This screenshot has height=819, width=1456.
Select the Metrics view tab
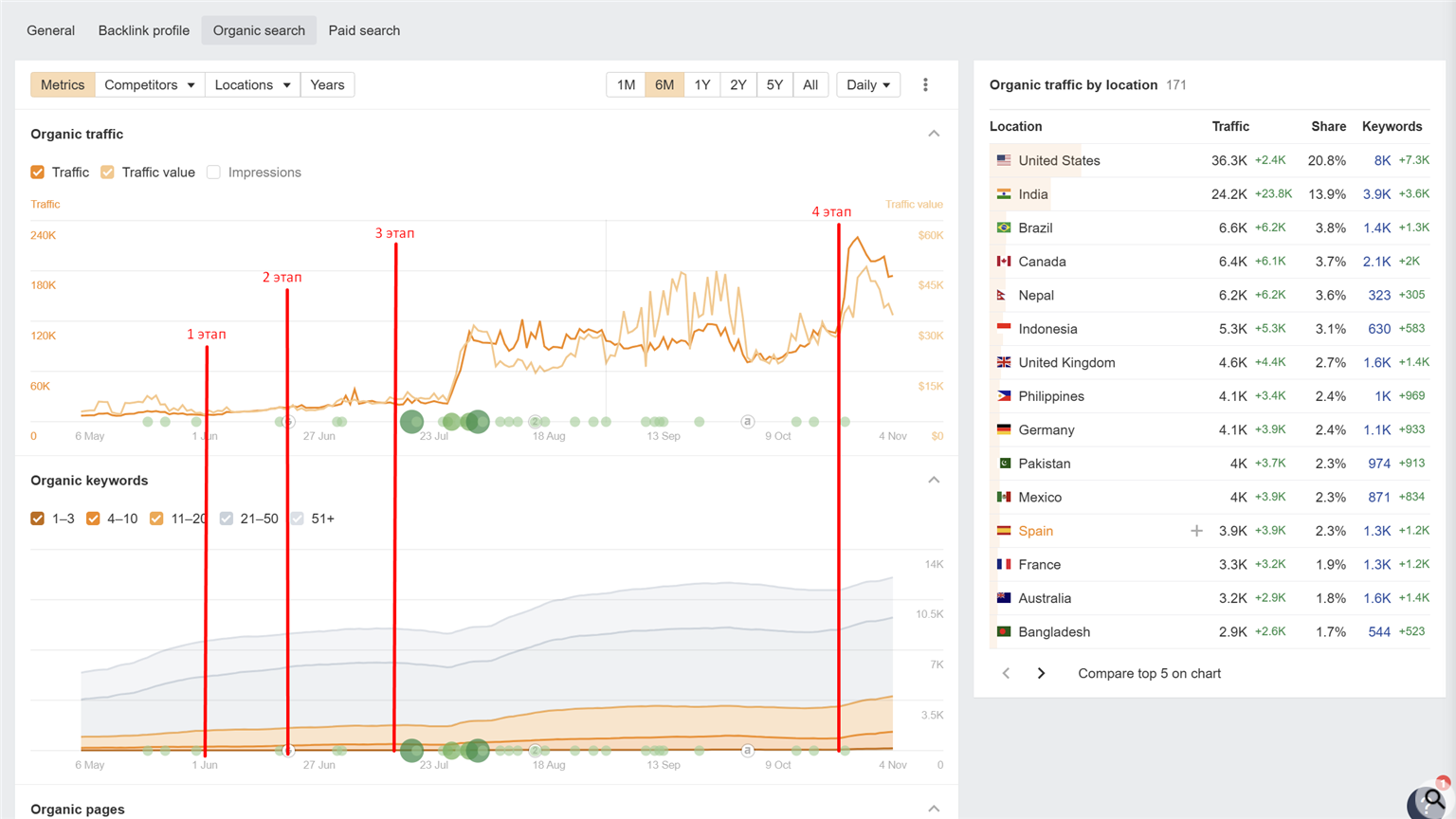point(63,85)
